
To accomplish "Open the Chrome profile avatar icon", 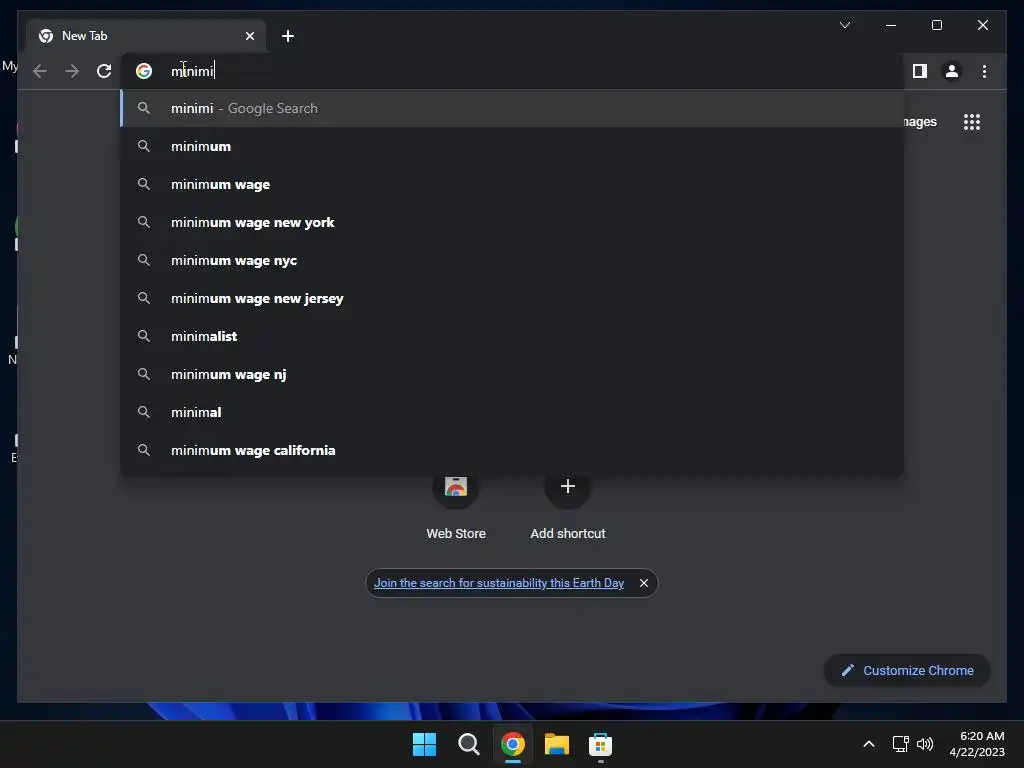I will click(x=952, y=71).
